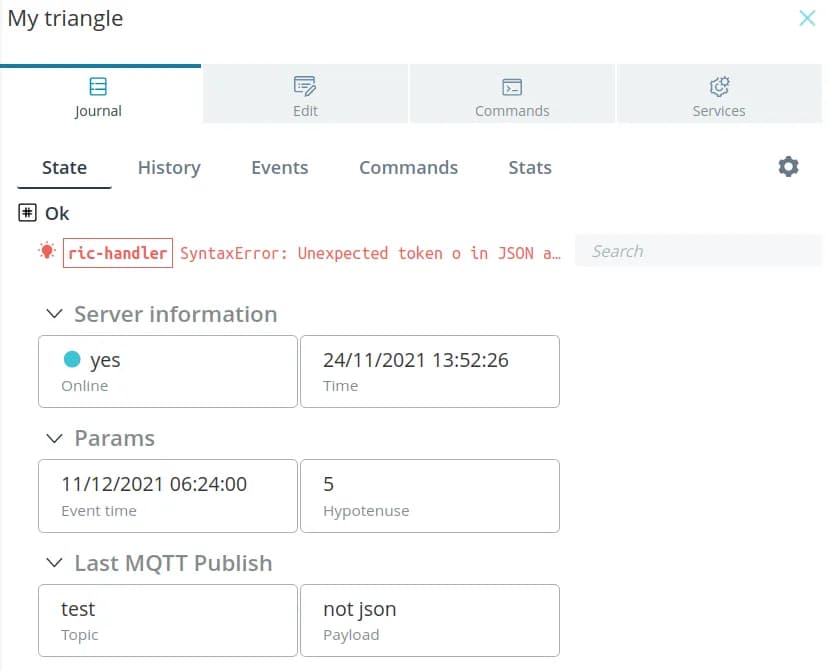Click the hash icon beside Ok

pos(28,213)
